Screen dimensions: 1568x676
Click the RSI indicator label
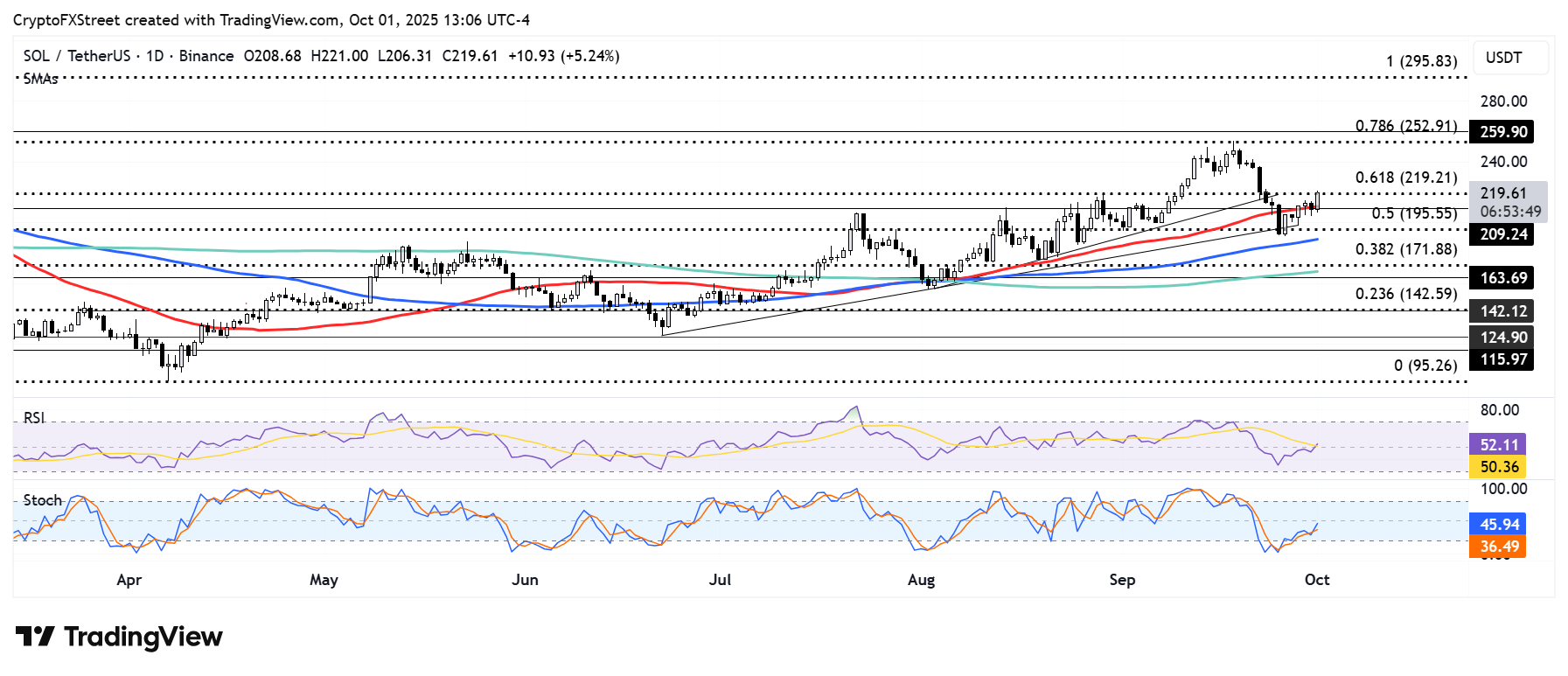click(x=34, y=418)
